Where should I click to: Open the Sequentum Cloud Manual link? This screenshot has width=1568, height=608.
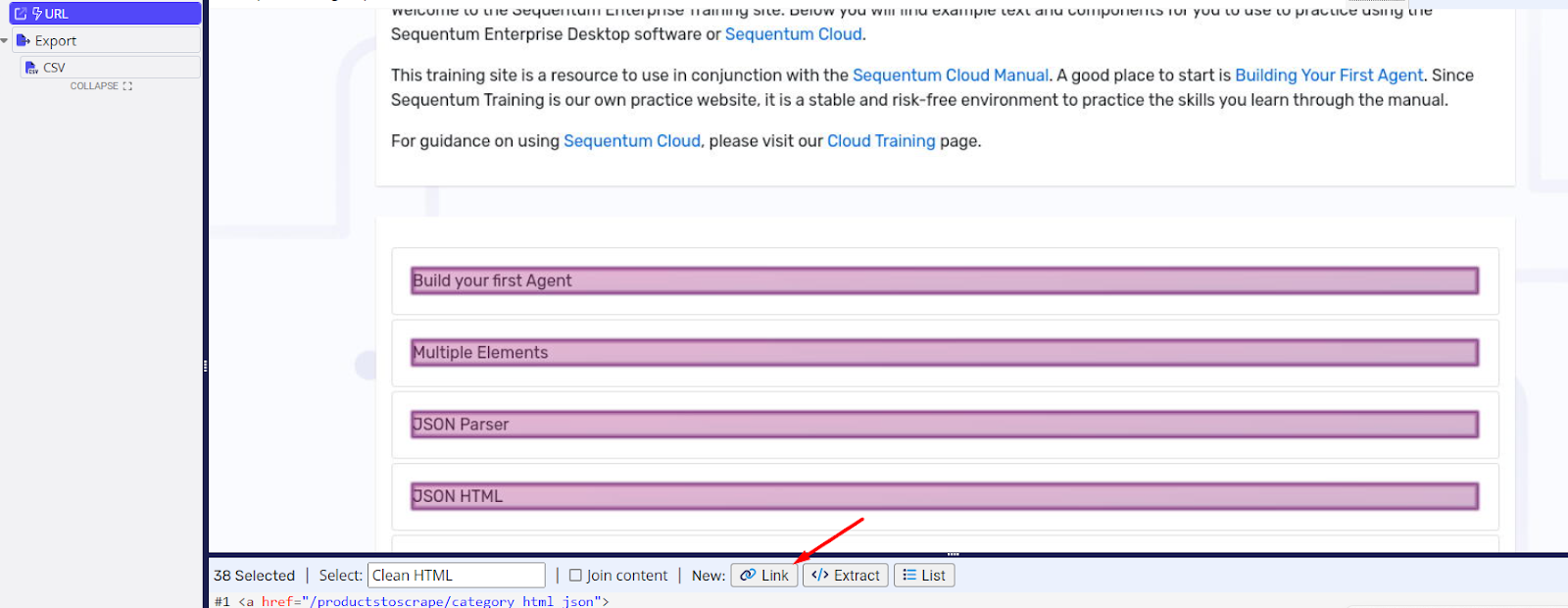tap(951, 76)
